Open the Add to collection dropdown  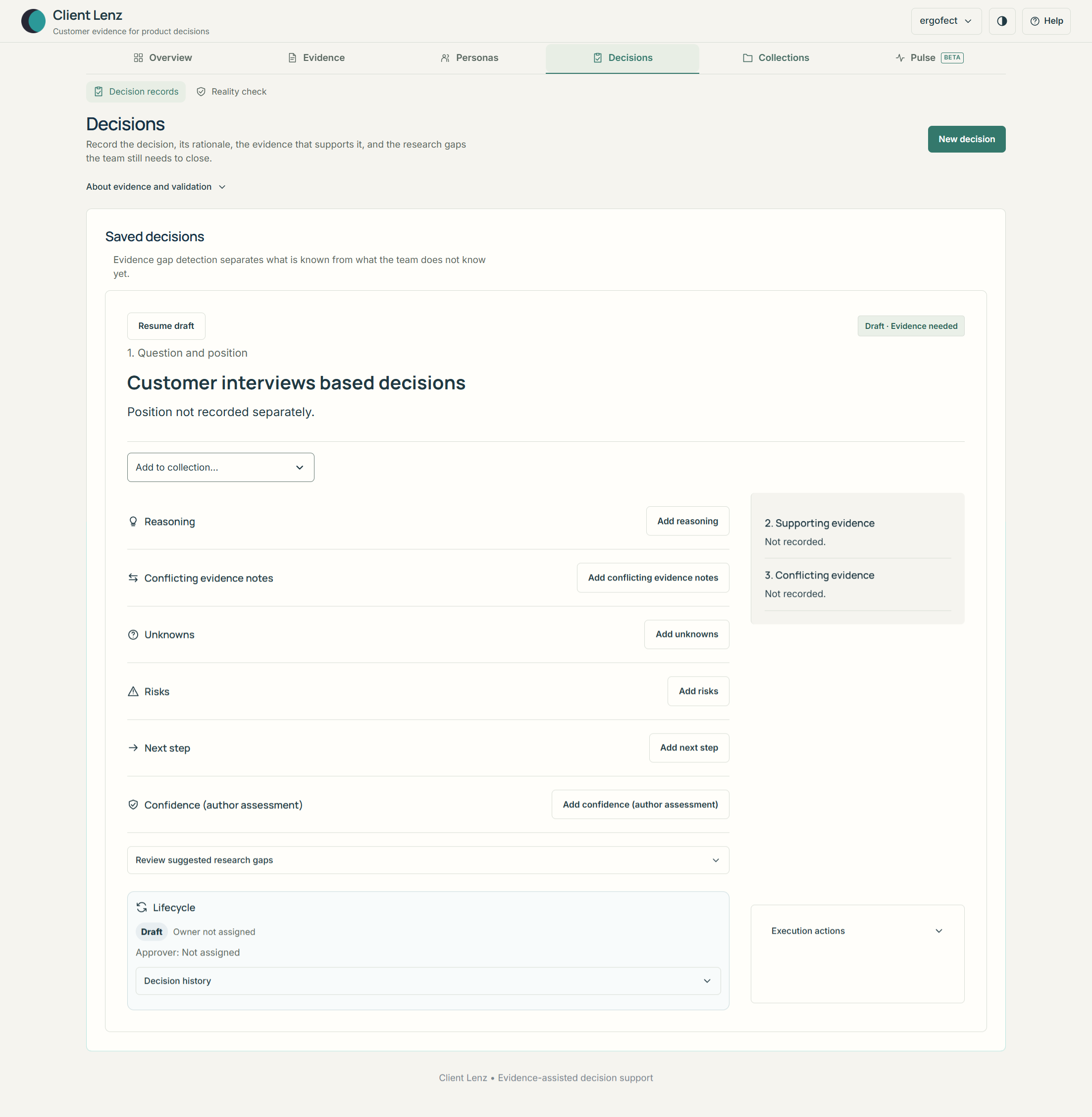tap(221, 468)
